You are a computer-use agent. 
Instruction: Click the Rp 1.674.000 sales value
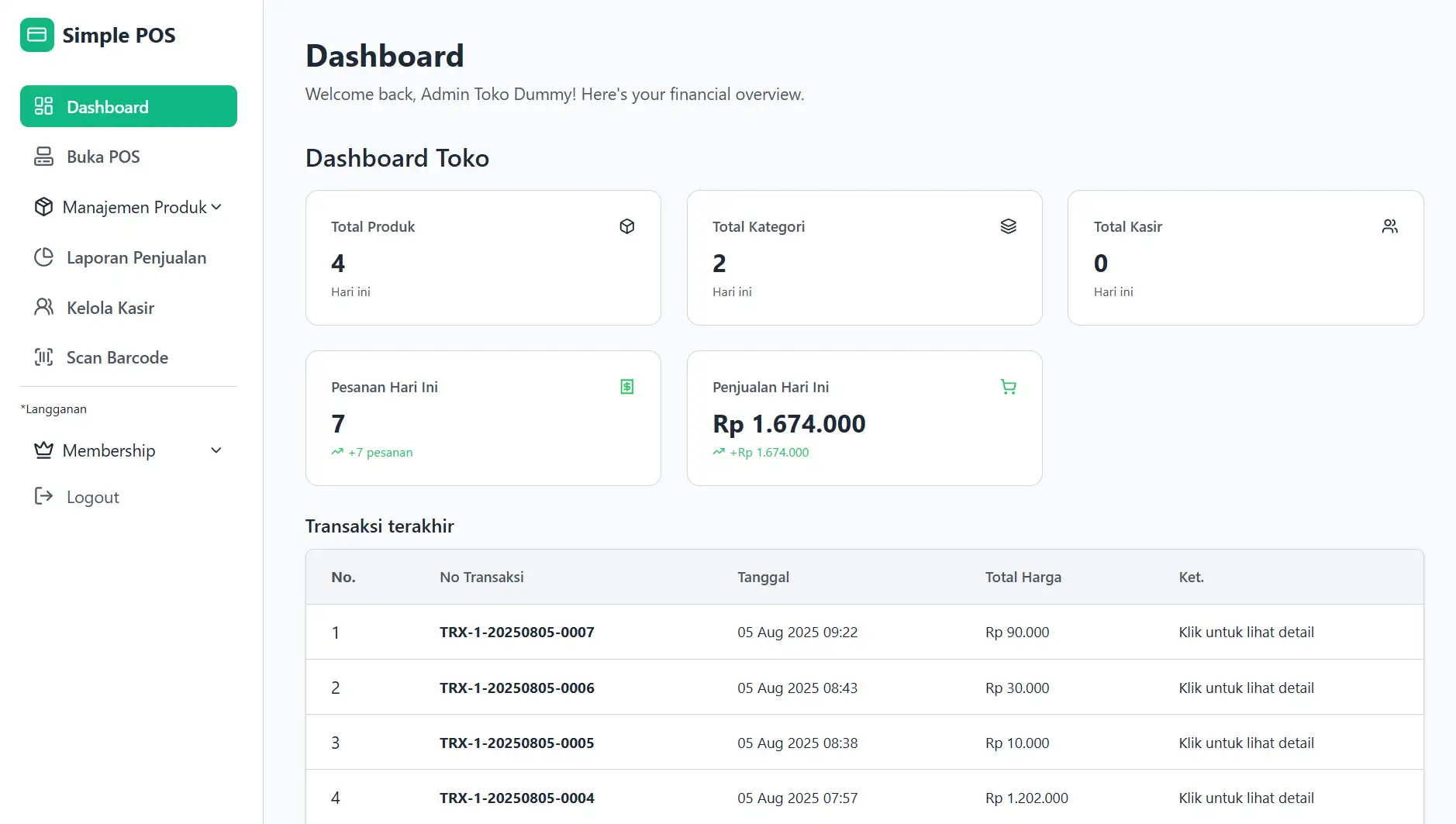point(788,424)
